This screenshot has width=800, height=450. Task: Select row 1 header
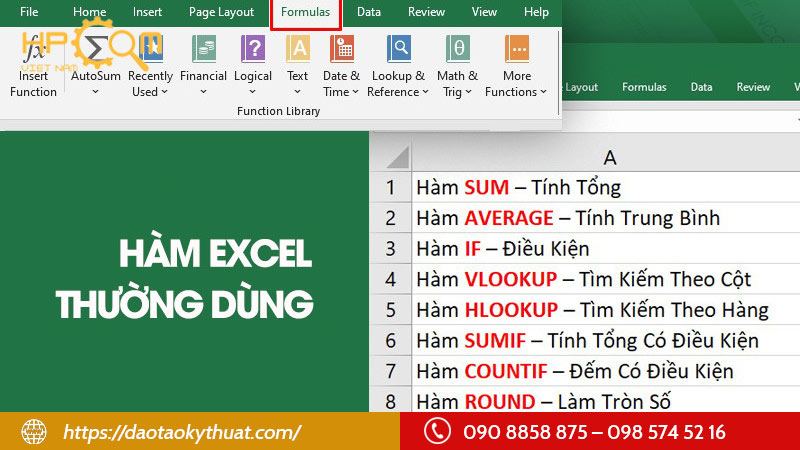[390, 187]
